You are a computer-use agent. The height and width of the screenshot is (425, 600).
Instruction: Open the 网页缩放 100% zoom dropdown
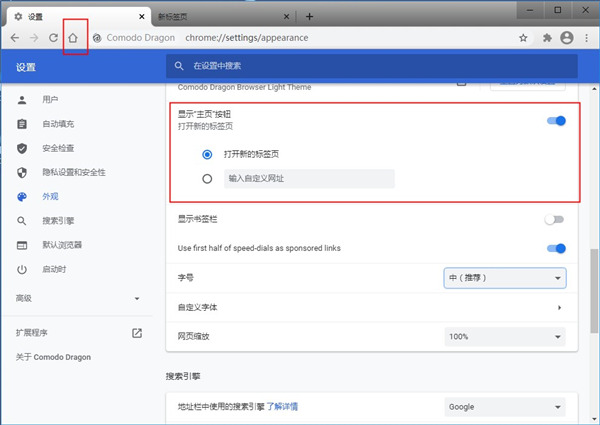(505, 337)
